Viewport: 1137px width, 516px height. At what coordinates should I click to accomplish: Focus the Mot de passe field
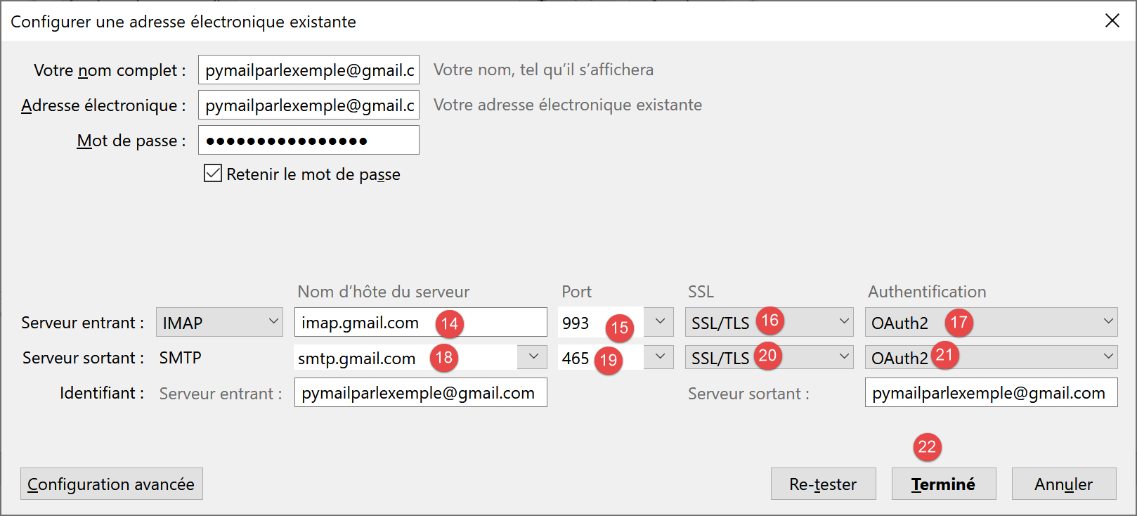click(x=308, y=141)
